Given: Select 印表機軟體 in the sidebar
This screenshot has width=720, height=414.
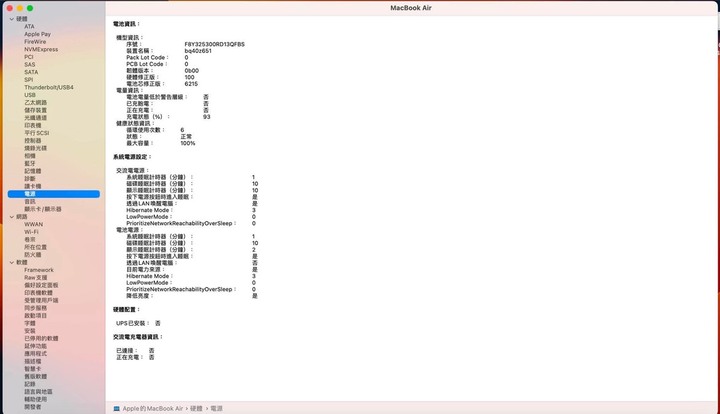Looking at the screenshot, I should pyautogui.click(x=38, y=293).
